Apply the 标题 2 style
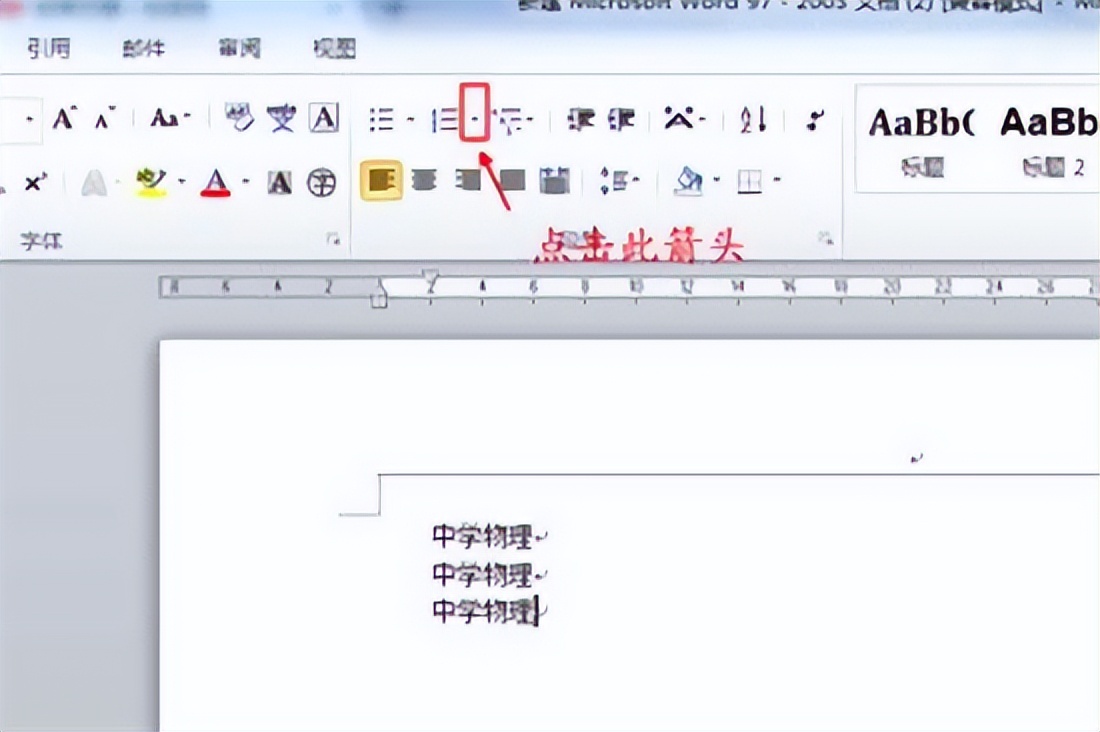1100x732 pixels. tap(1052, 135)
